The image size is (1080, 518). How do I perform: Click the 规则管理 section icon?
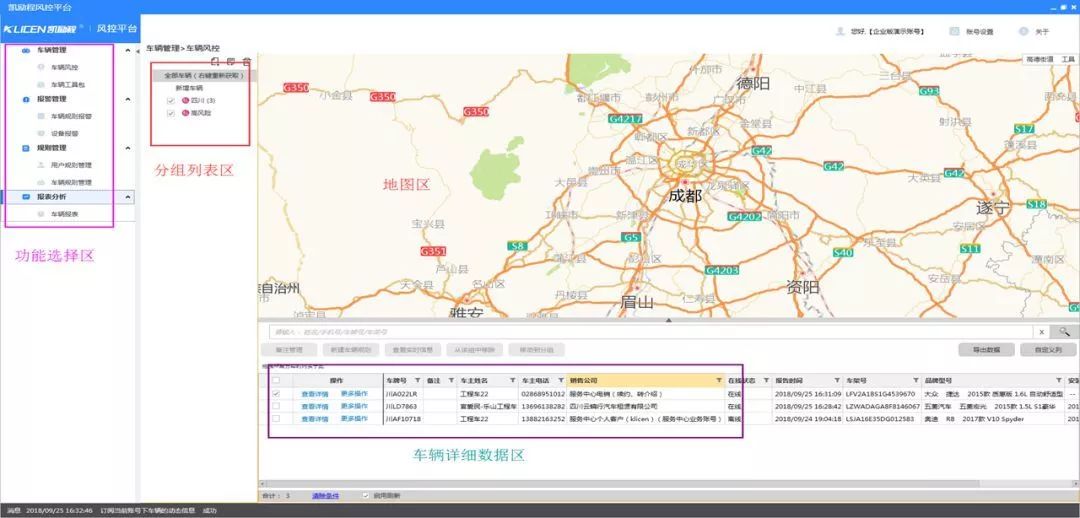point(26,148)
